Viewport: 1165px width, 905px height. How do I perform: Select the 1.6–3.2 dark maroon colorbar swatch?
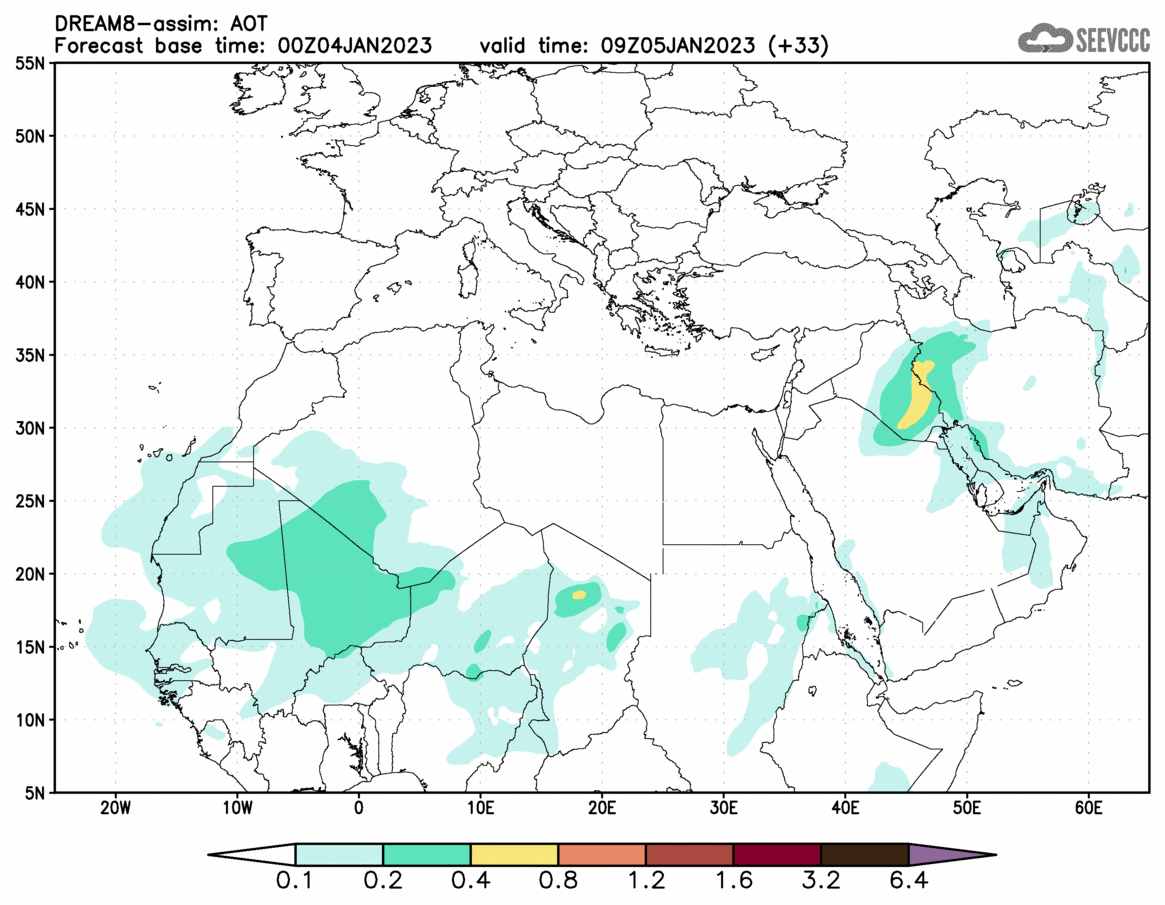777,854
